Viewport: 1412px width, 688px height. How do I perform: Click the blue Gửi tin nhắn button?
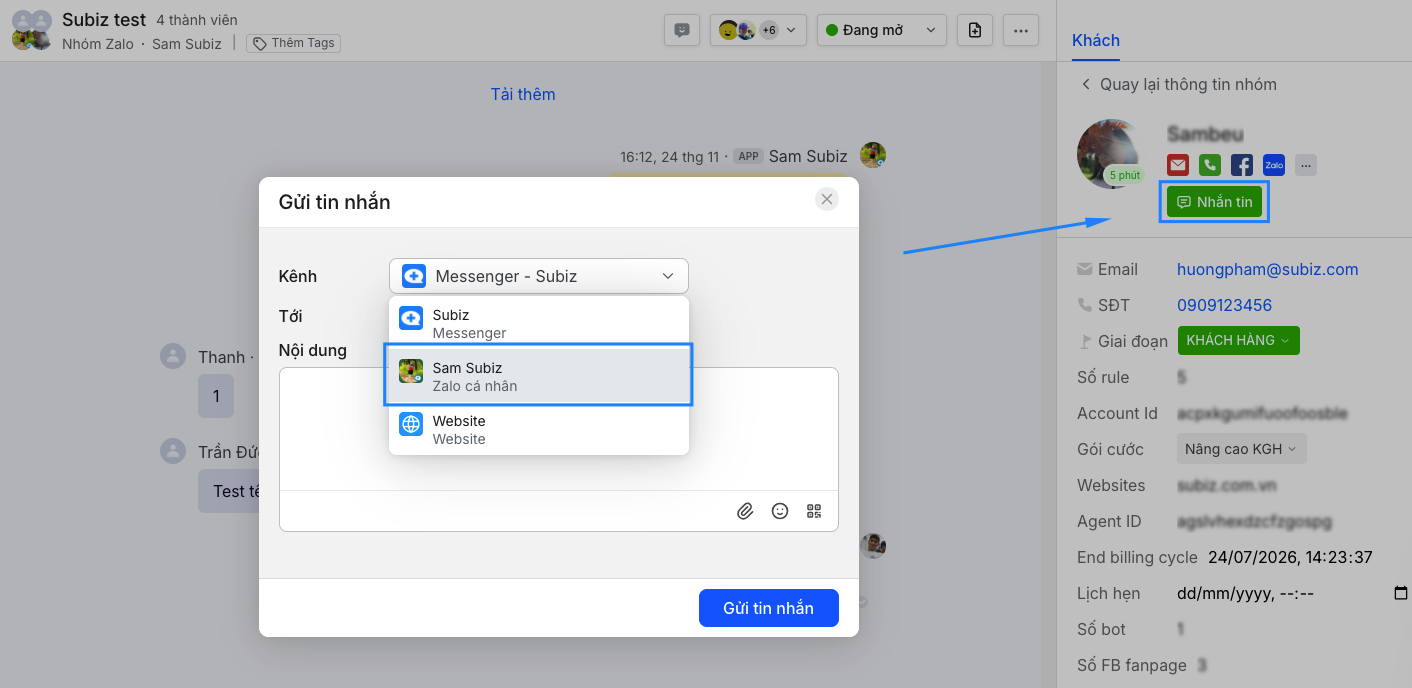pos(768,608)
